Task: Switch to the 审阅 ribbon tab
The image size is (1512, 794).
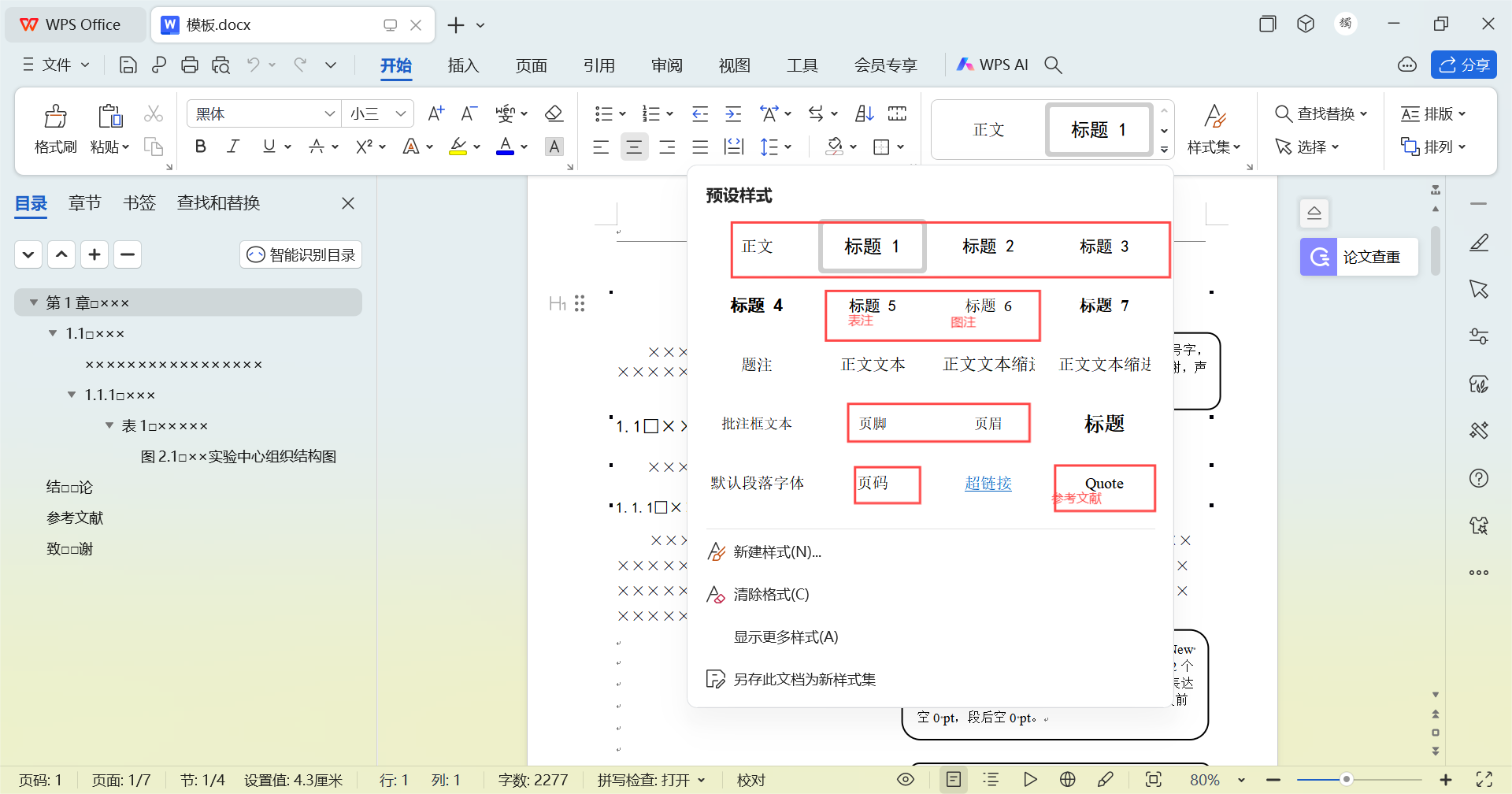Action: pos(667,65)
